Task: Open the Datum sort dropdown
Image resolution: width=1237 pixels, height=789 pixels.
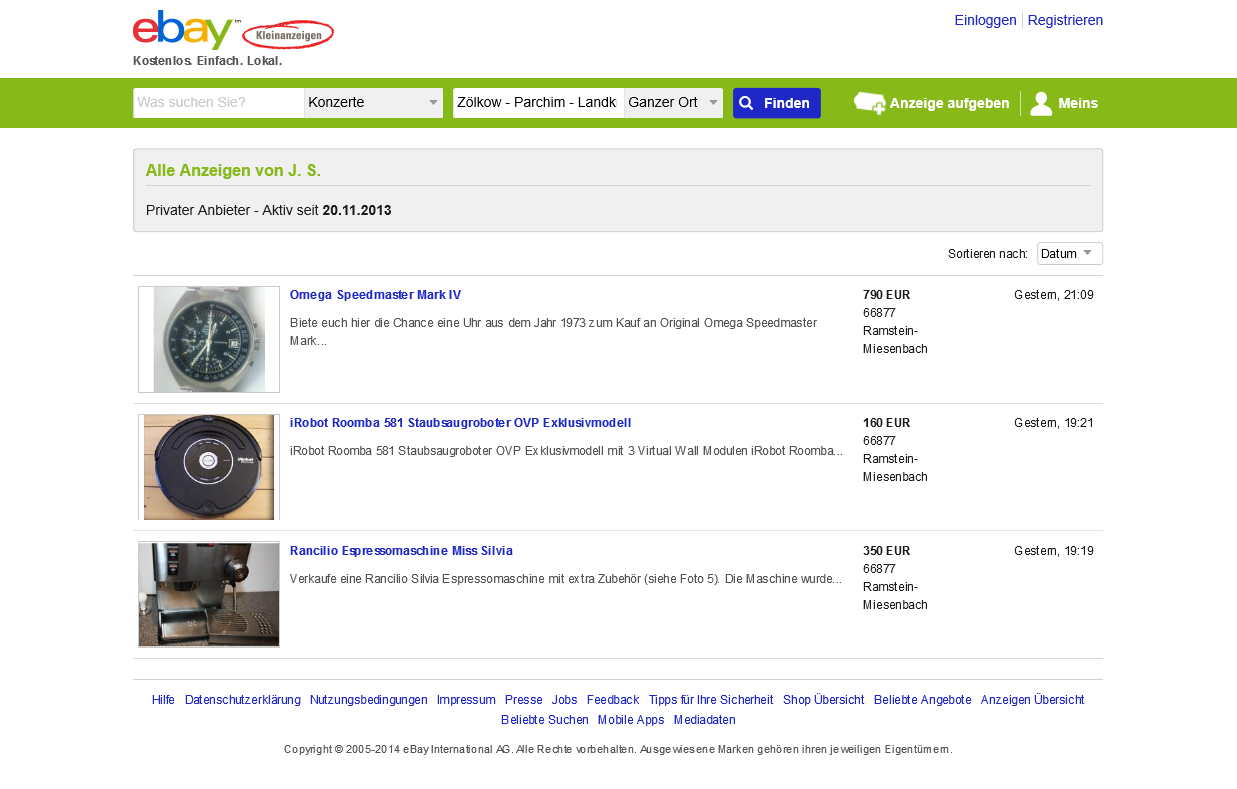Action: pyautogui.click(x=1070, y=253)
